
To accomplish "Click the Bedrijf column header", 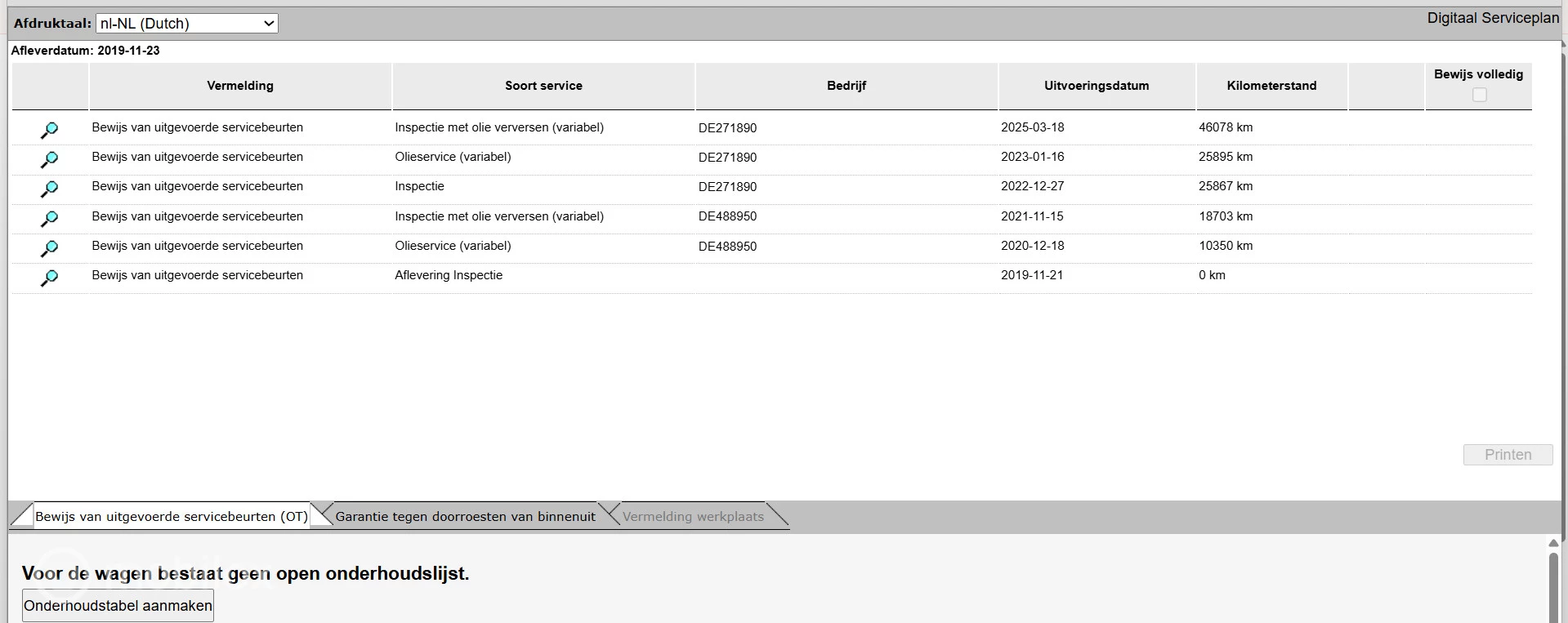I will pyautogui.click(x=847, y=86).
